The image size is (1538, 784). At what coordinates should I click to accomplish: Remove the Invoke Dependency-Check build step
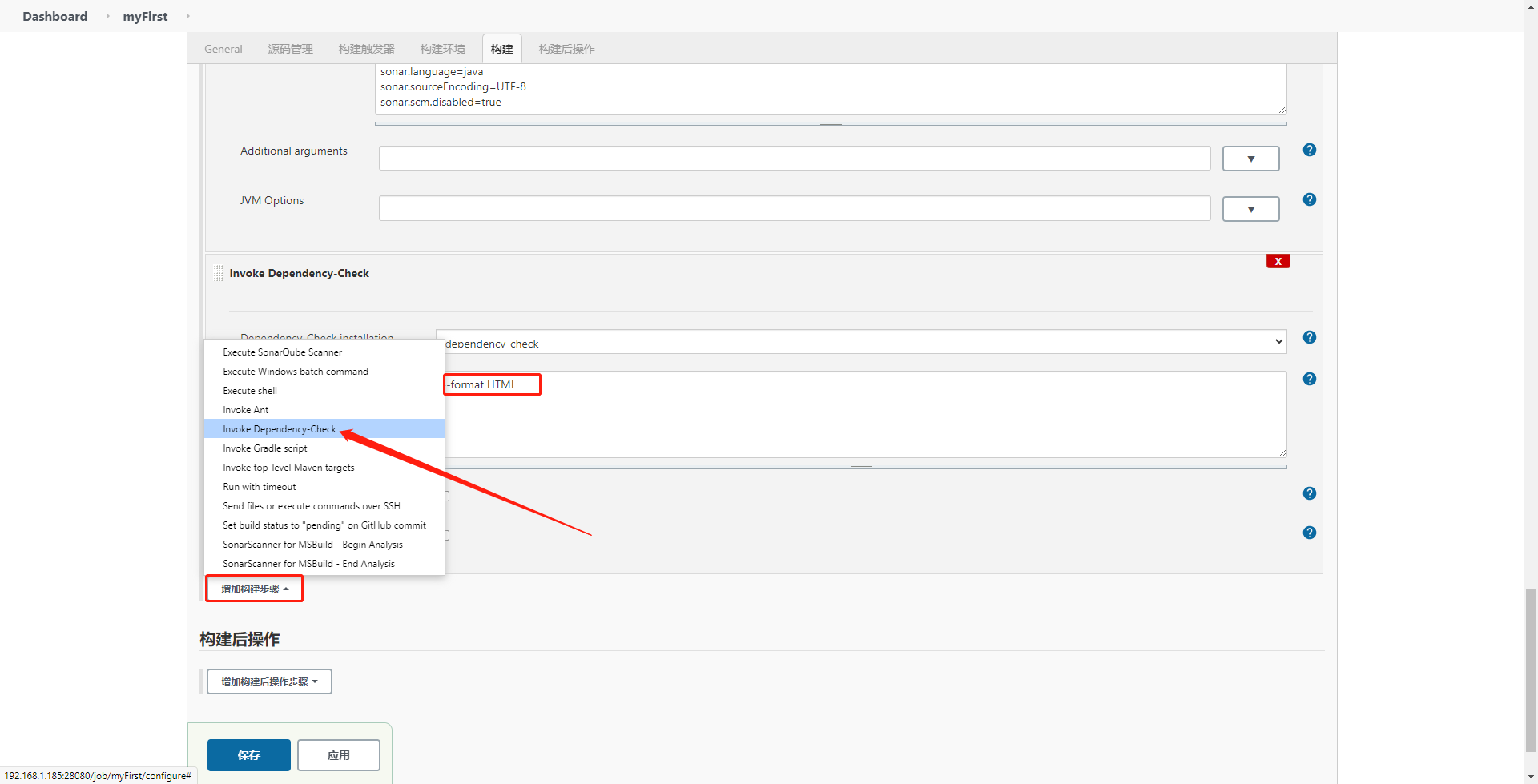(x=1278, y=261)
